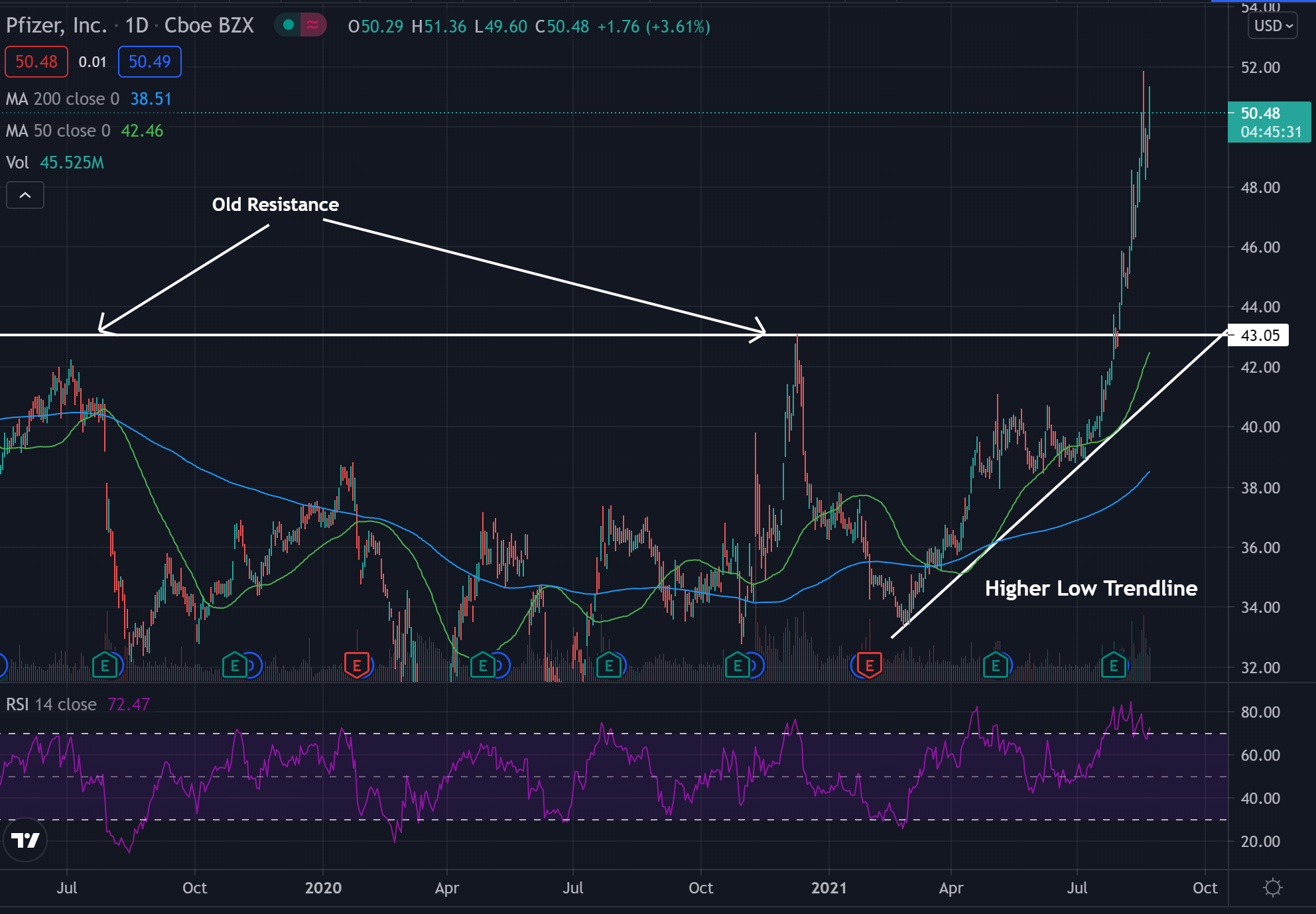Click the 38.51 MA 200 value
Screen dimensions: 1316x914
pos(151,99)
